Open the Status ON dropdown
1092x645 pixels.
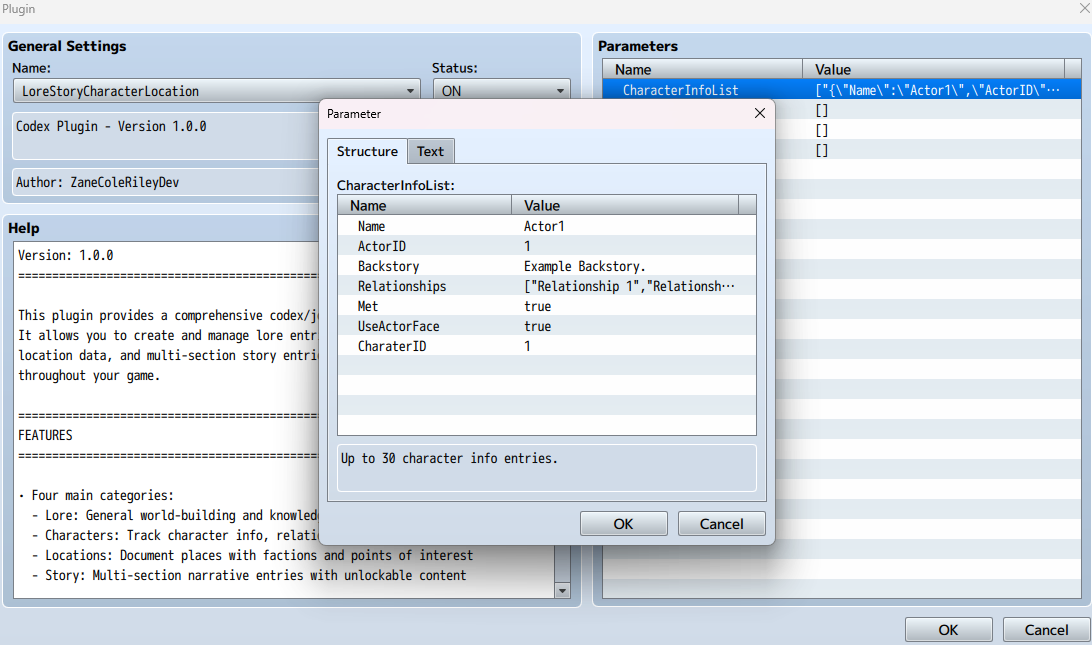pos(501,91)
